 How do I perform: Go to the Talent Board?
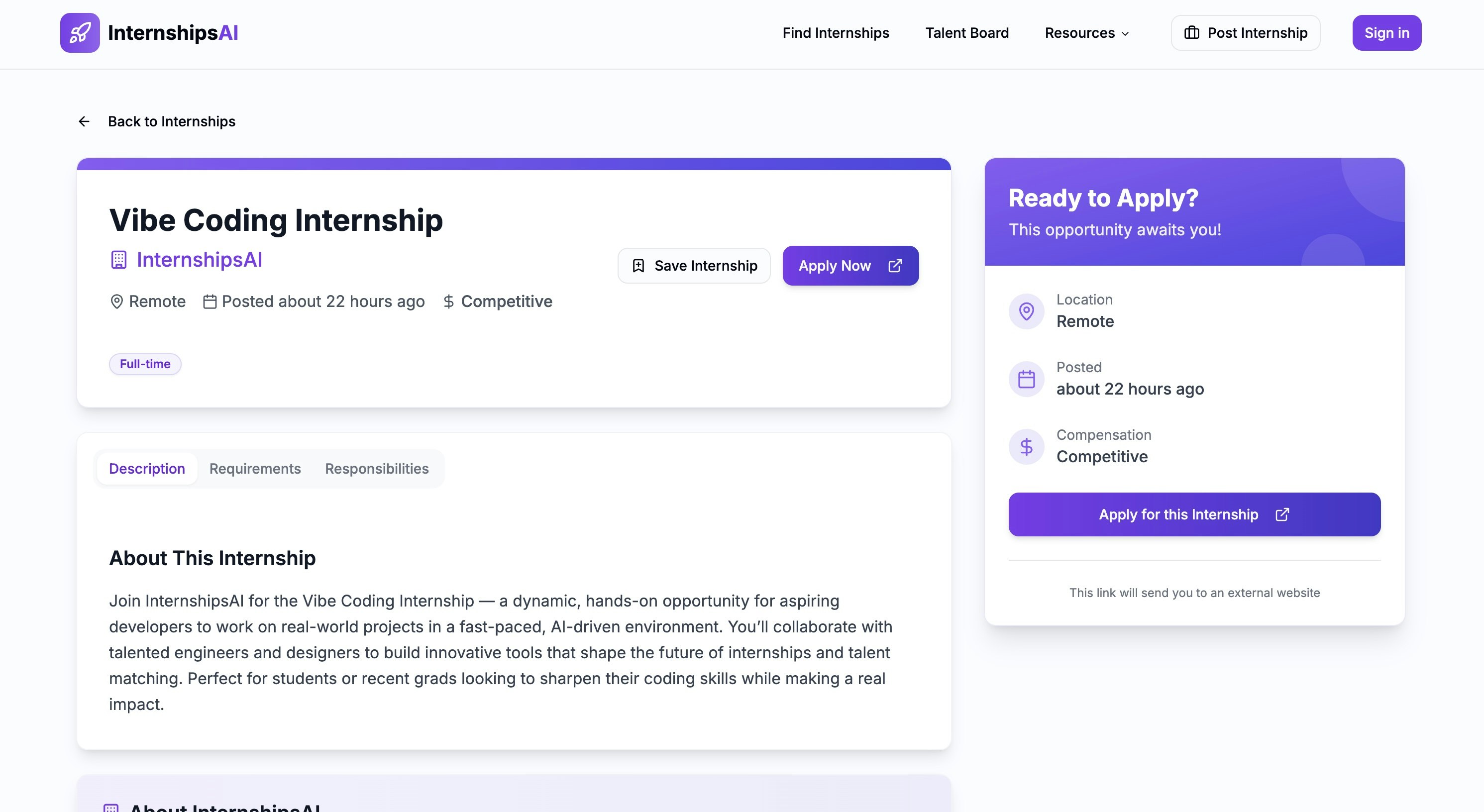click(966, 33)
